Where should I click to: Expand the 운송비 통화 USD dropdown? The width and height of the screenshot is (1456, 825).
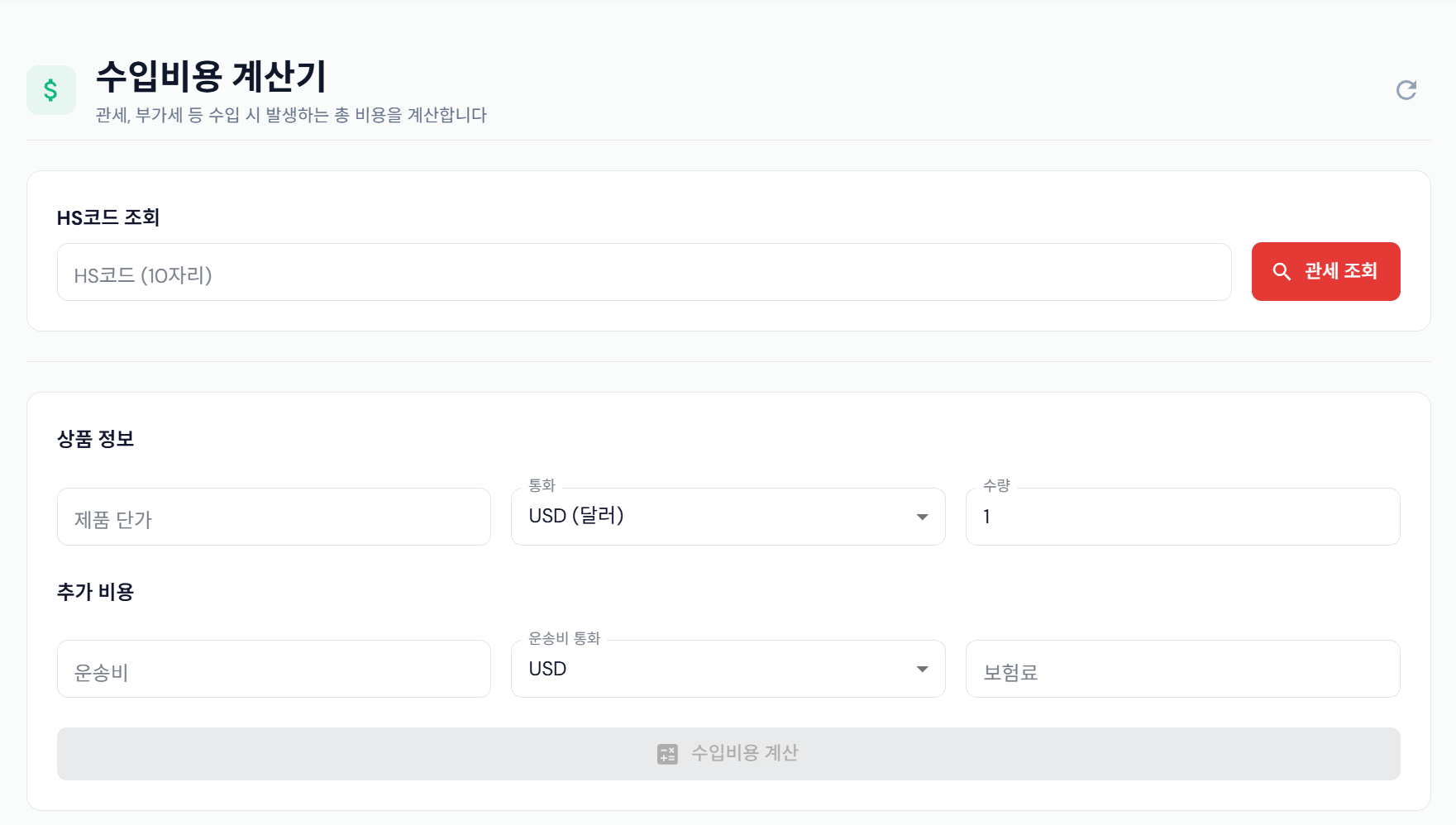click(x=728, y=669)
